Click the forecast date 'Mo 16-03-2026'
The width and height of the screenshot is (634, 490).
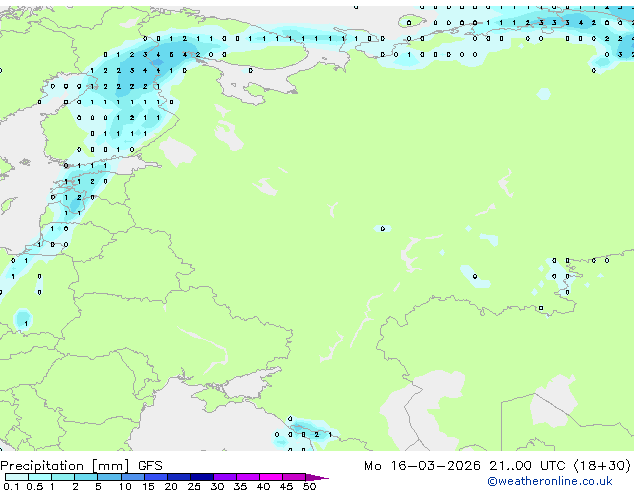click(x=422, y=466)
